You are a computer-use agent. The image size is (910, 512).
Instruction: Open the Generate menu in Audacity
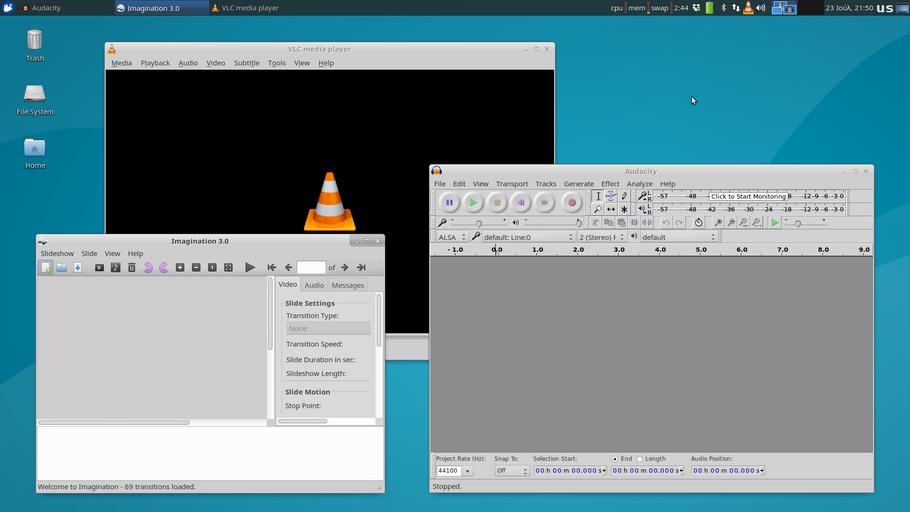578,184
